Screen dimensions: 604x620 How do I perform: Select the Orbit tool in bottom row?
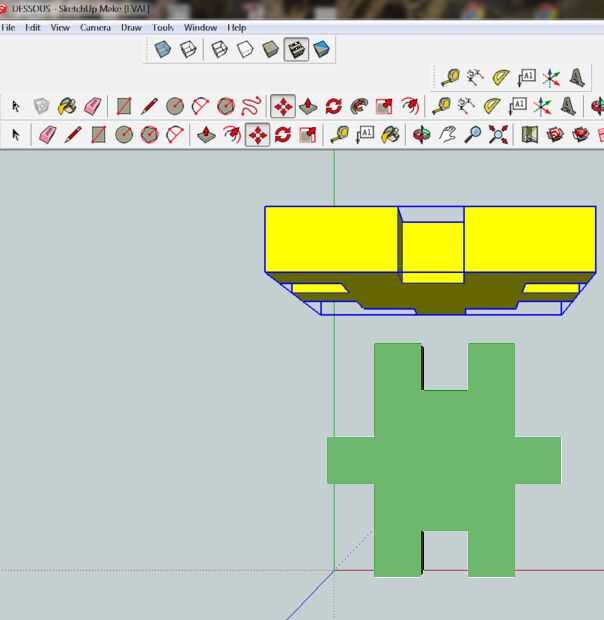click(422, 135)
